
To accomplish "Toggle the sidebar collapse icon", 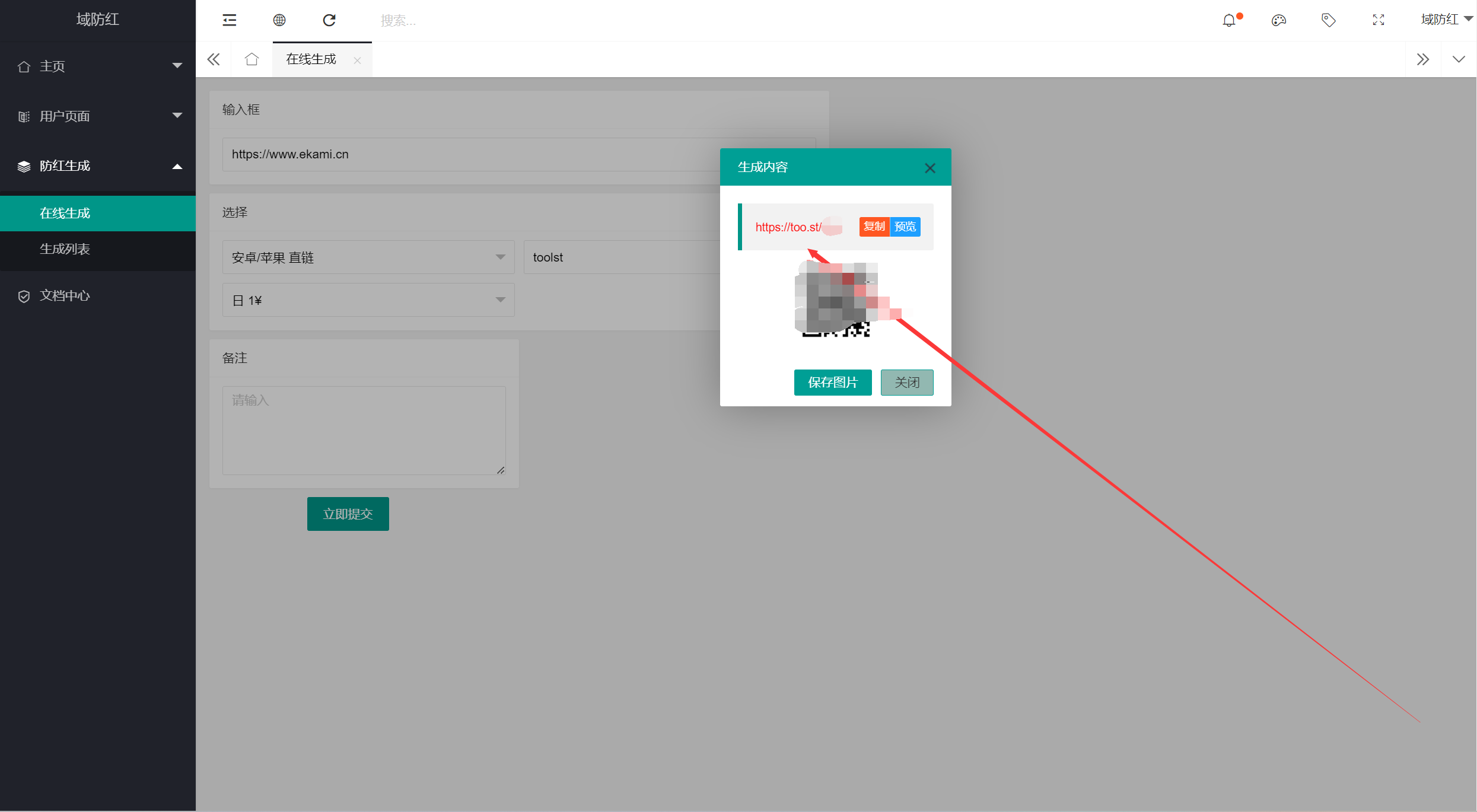I will [230, 20].
